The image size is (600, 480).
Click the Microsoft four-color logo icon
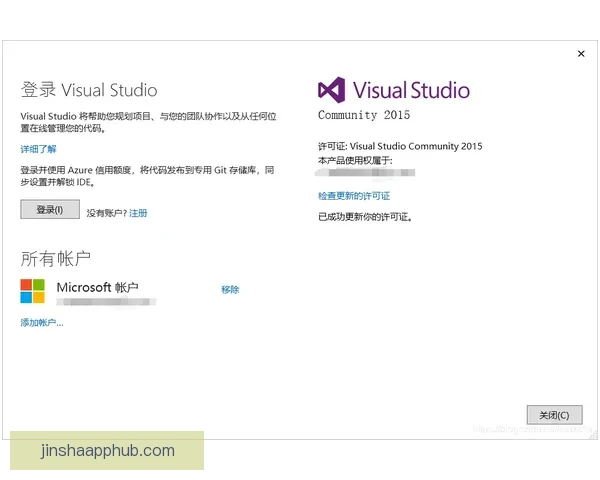click(33, 291)
